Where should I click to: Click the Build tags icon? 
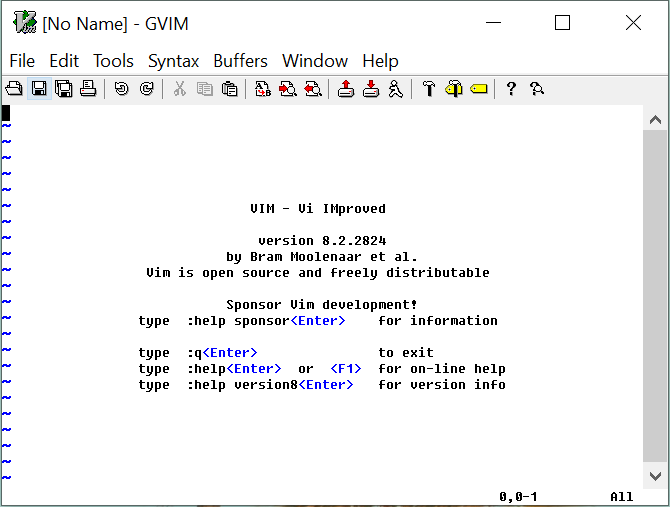pyautogui.click(x=454, y=89)
